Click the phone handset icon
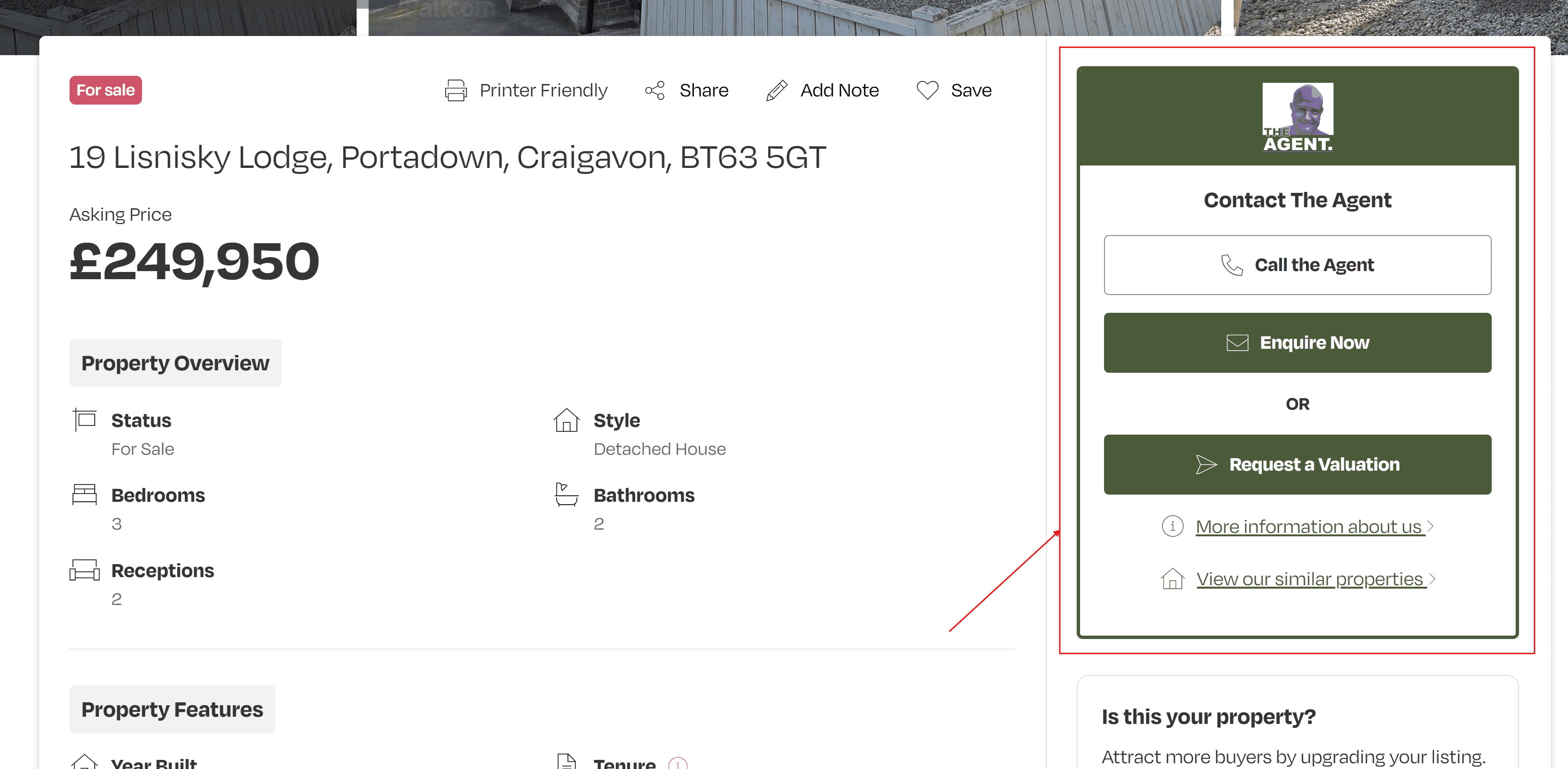 click(x=1232, y=265)
